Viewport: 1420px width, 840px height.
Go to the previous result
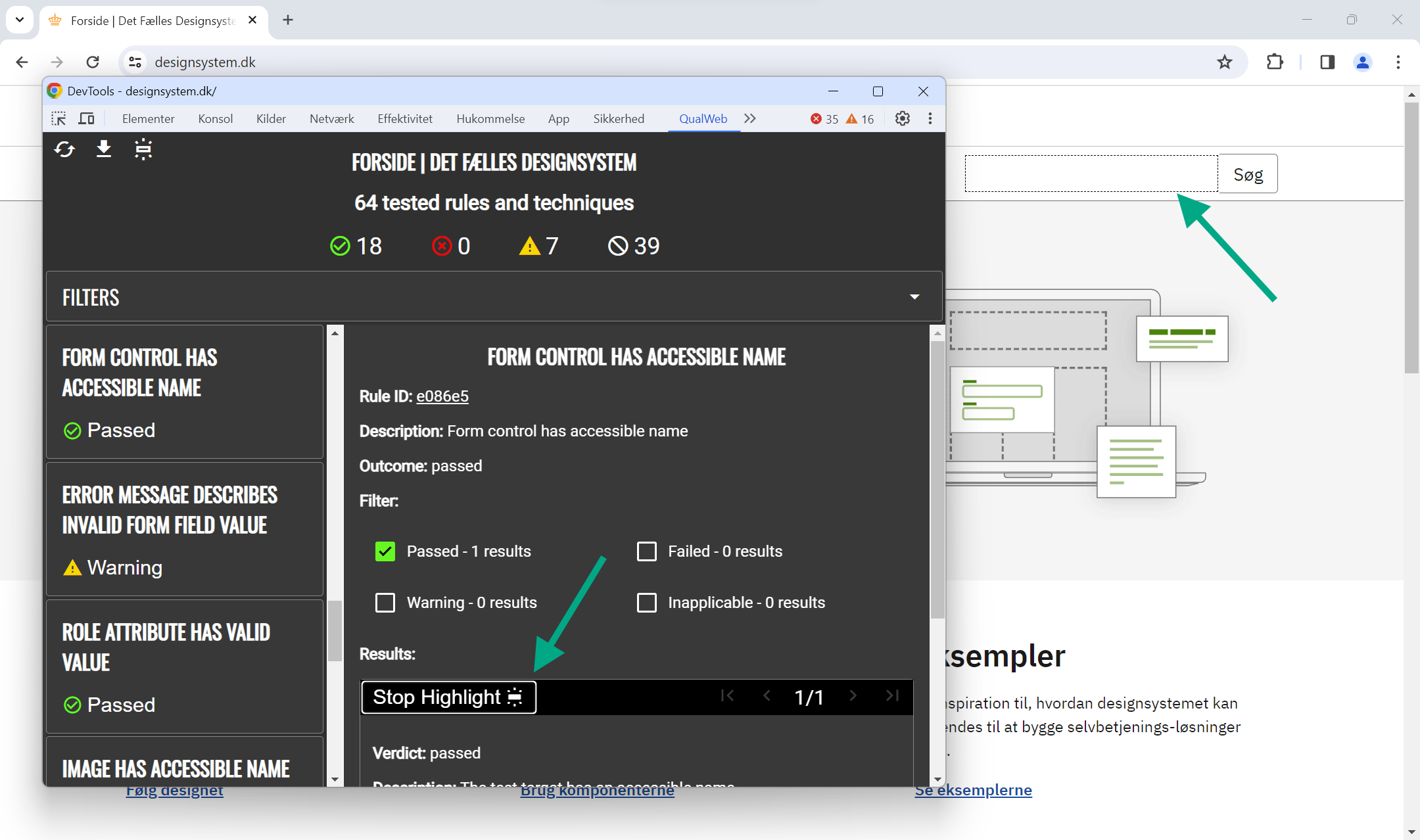point(767,695)
